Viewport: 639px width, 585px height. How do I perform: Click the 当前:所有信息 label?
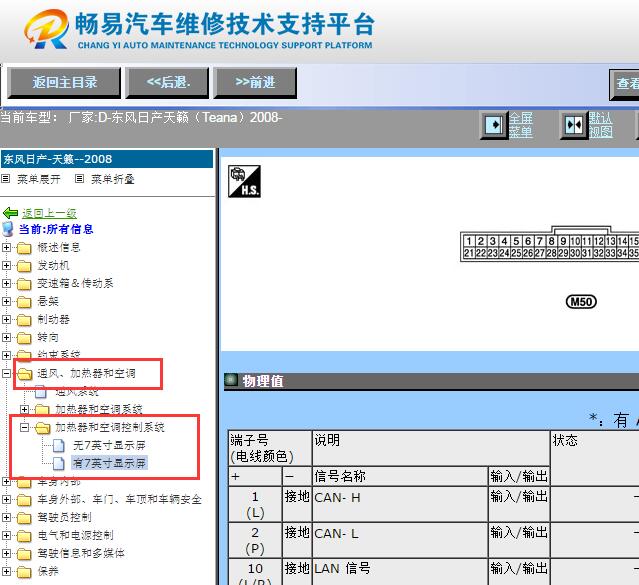point(56,229)
